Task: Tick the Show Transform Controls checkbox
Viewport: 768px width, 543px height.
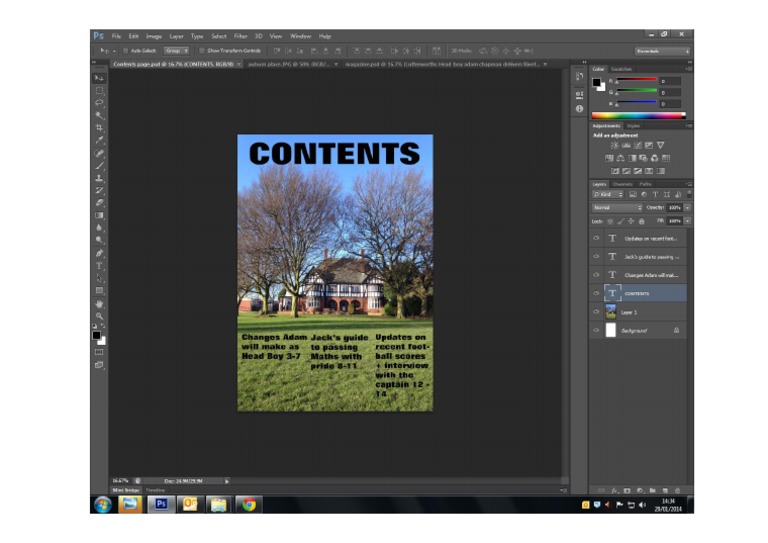Action: 201,50
